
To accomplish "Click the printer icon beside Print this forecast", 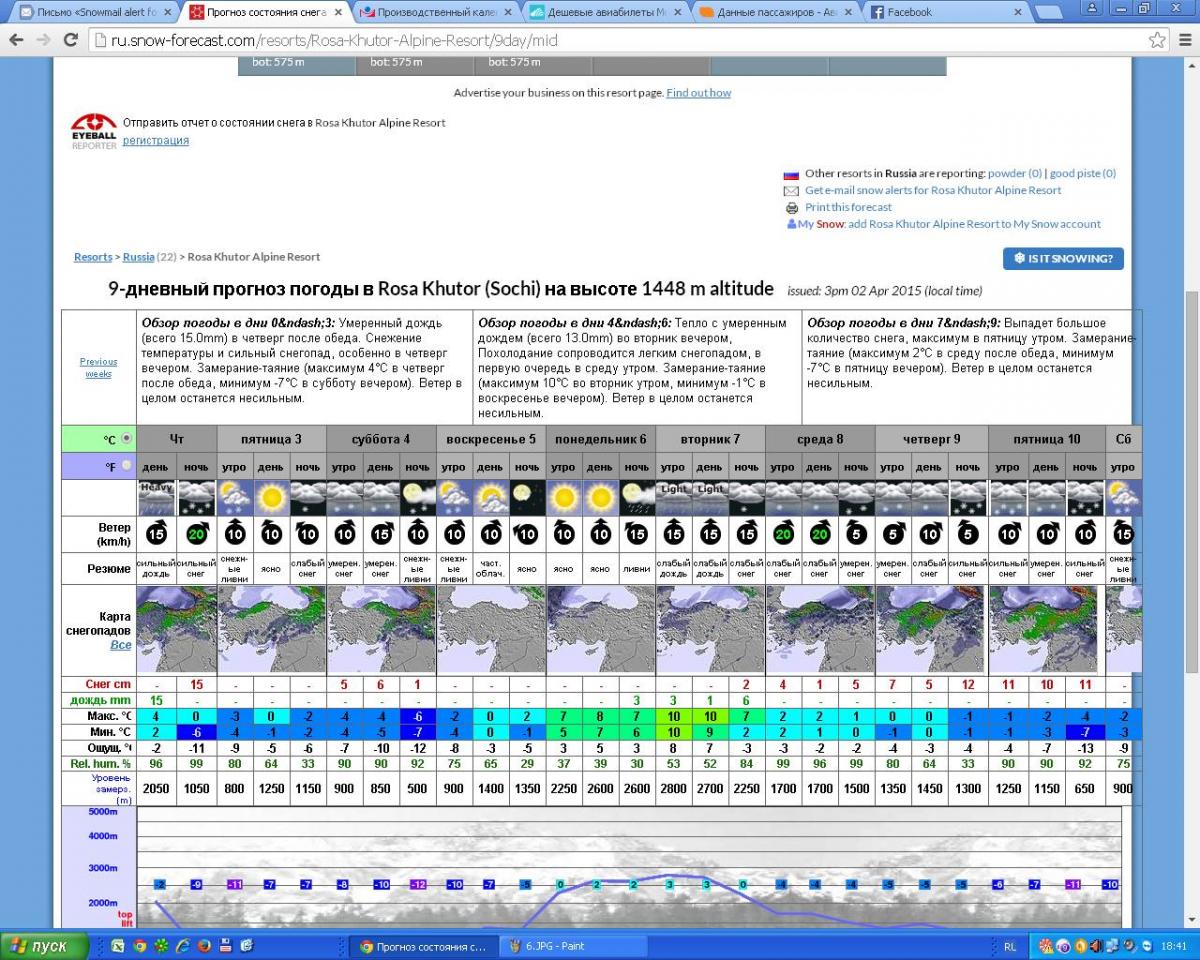I will point(792,207).
